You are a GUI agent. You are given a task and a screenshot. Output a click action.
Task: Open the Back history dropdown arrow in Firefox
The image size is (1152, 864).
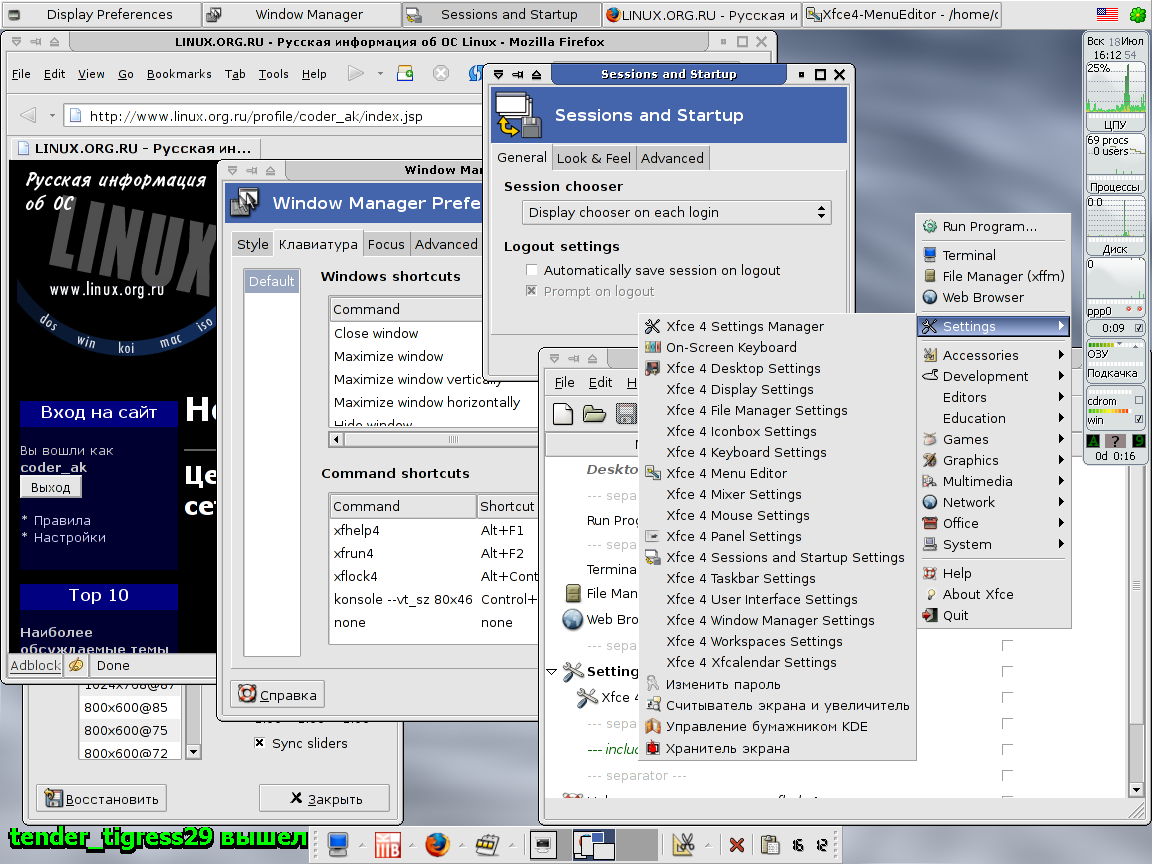[x=52, y=115]
